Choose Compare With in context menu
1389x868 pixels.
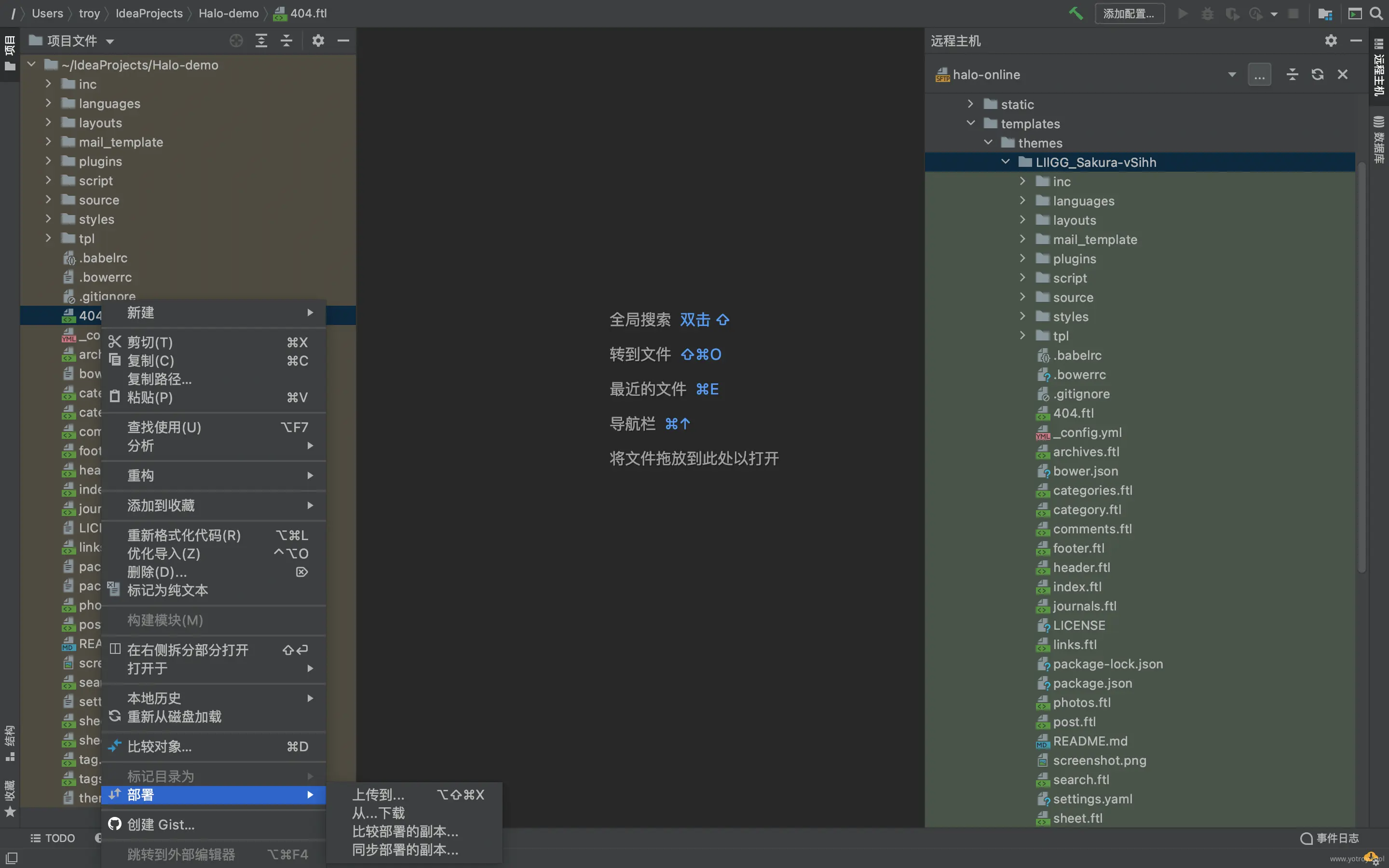click(214, 746)
